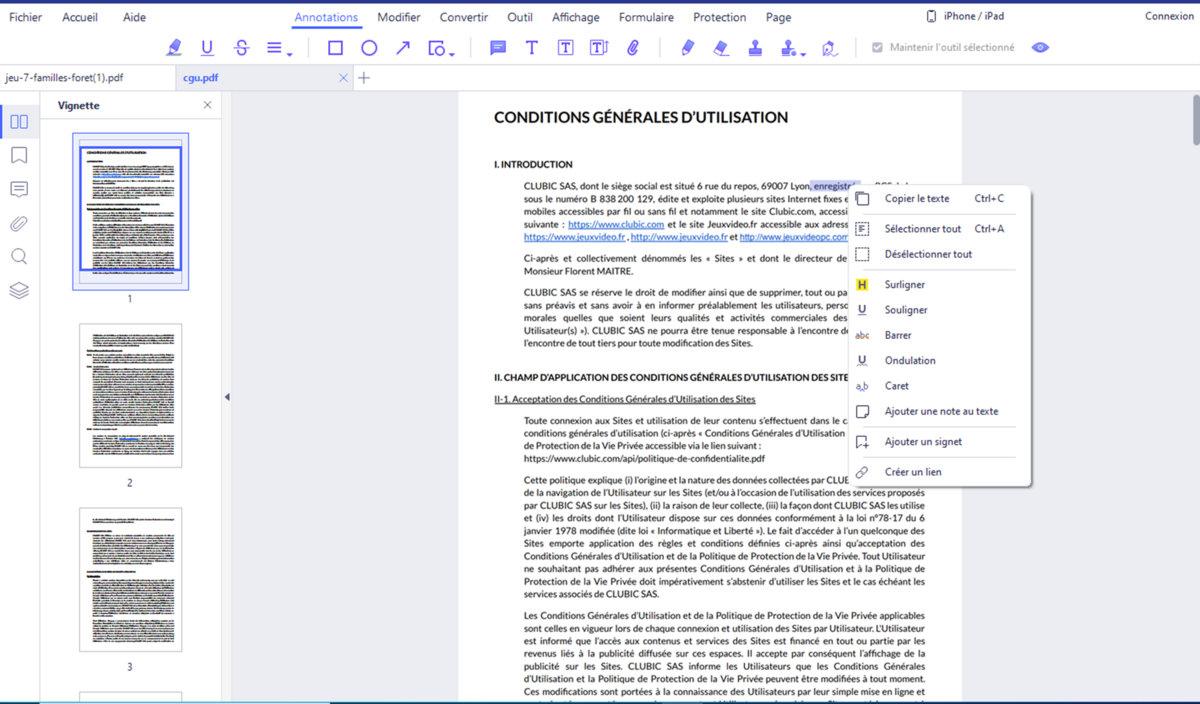1200x704 pixels.
Task: Choose 'Ajouter un signet' in context menu
Action: coord(939,441)
